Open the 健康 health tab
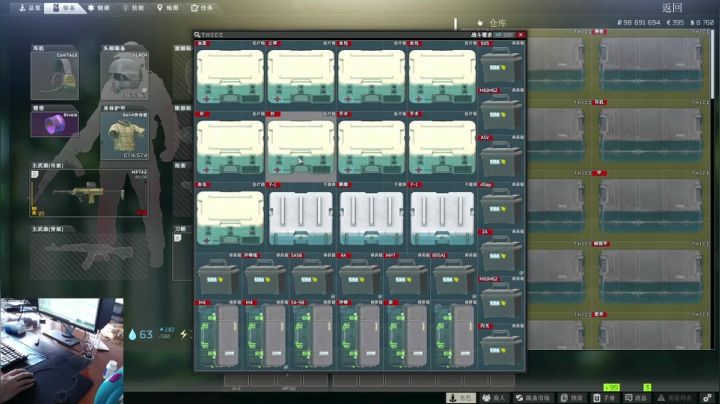This screenshot has height=404, width=720. 99,8
